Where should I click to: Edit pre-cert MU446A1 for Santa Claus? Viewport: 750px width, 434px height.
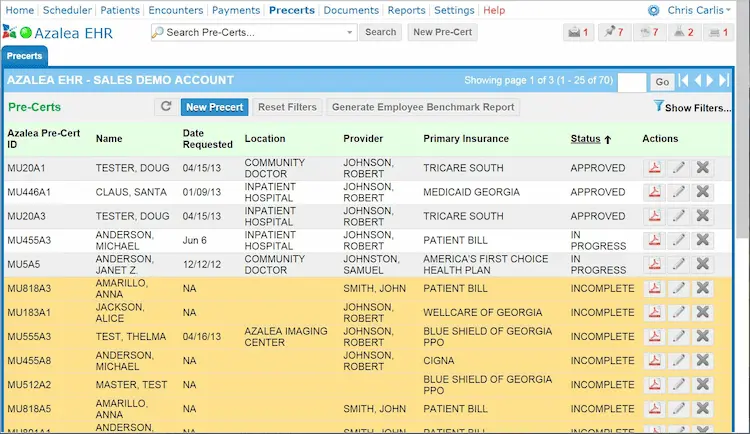click(678, 192)
